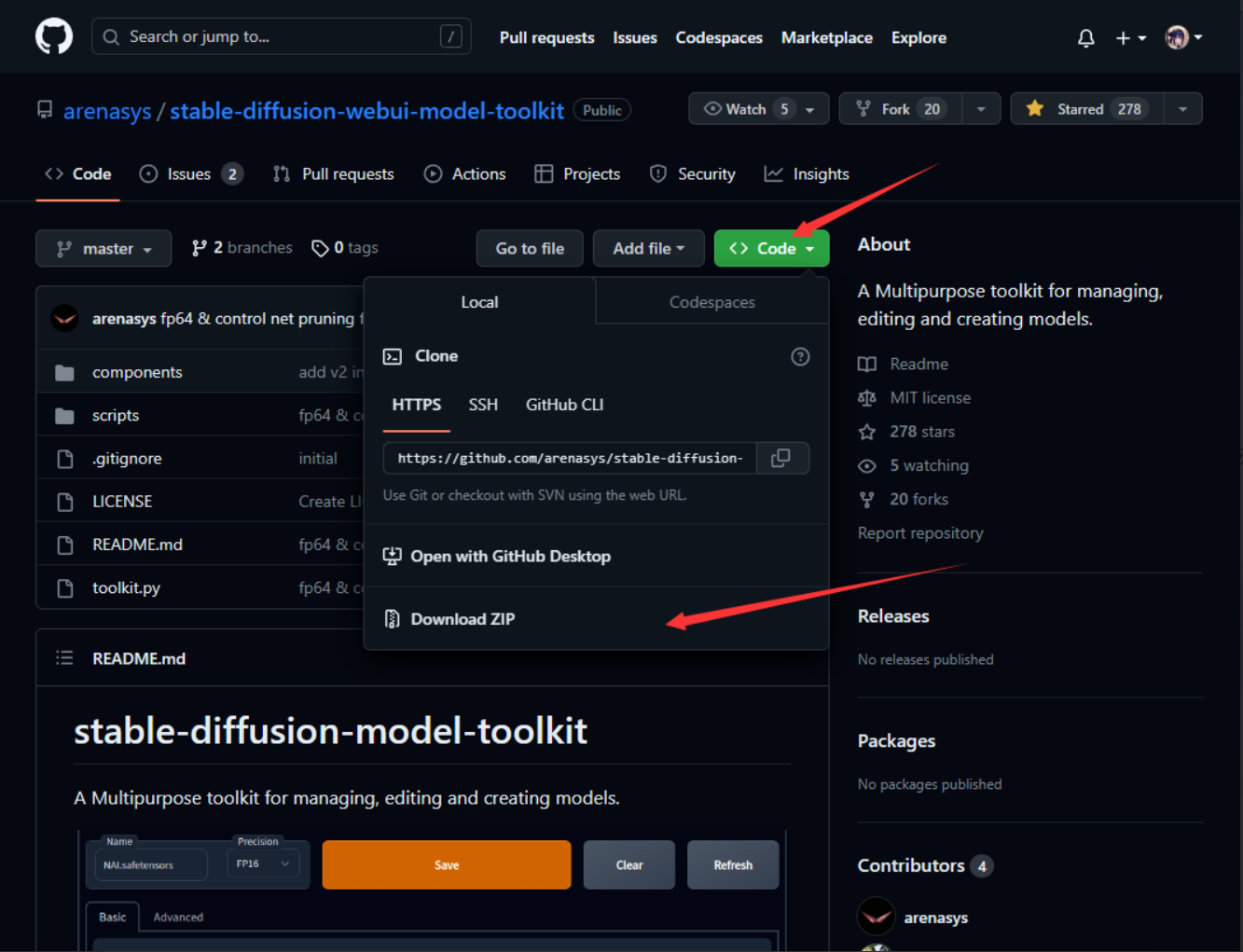This screenshot has height=952, width=1243.
Task: Open the MIT license link
Action: [x=930, y=398]
